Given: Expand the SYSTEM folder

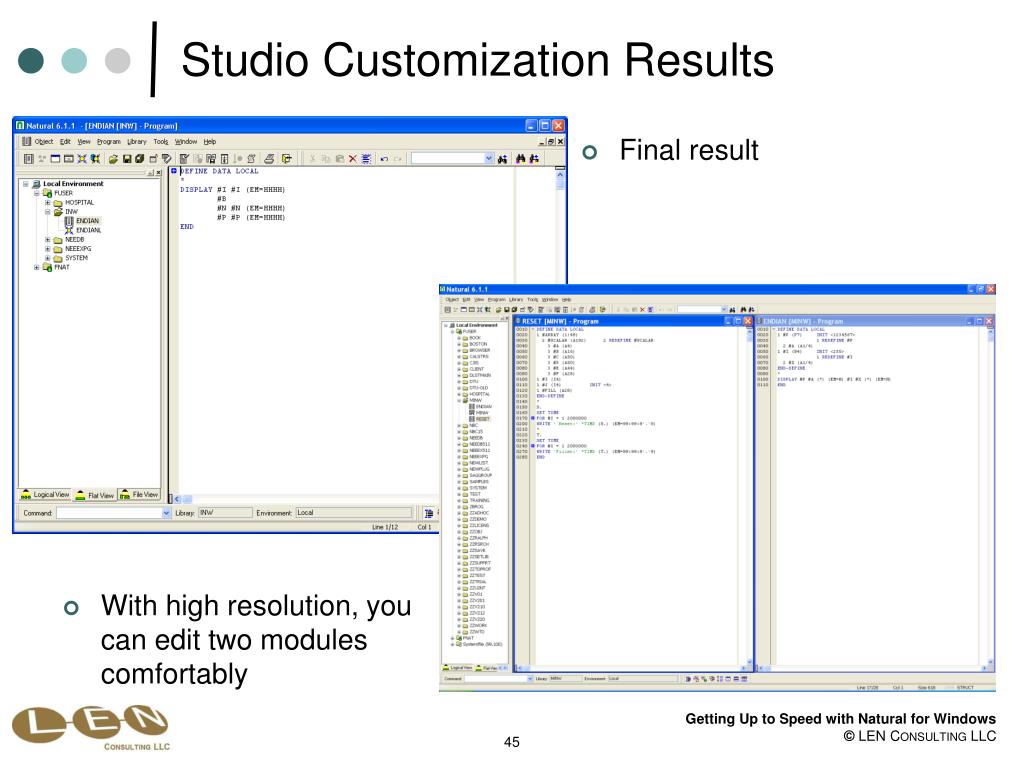Looking at the screenshot, I should [47, 258].
